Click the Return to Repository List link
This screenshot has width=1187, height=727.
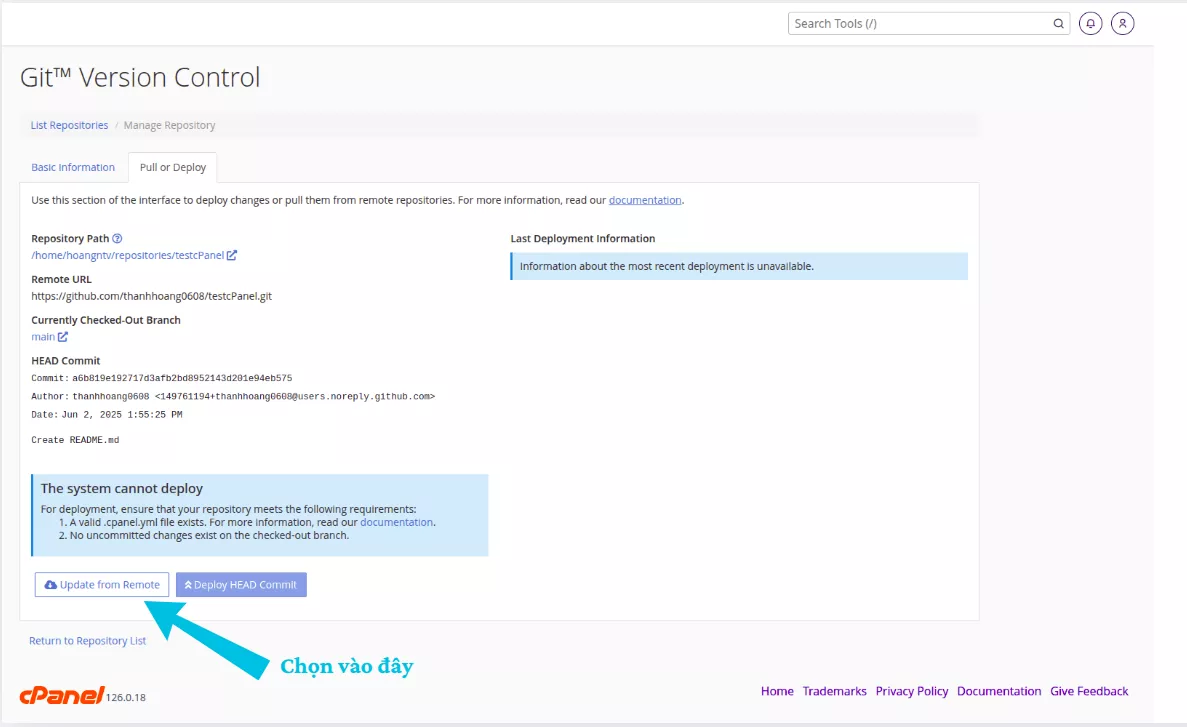point(87,641)
